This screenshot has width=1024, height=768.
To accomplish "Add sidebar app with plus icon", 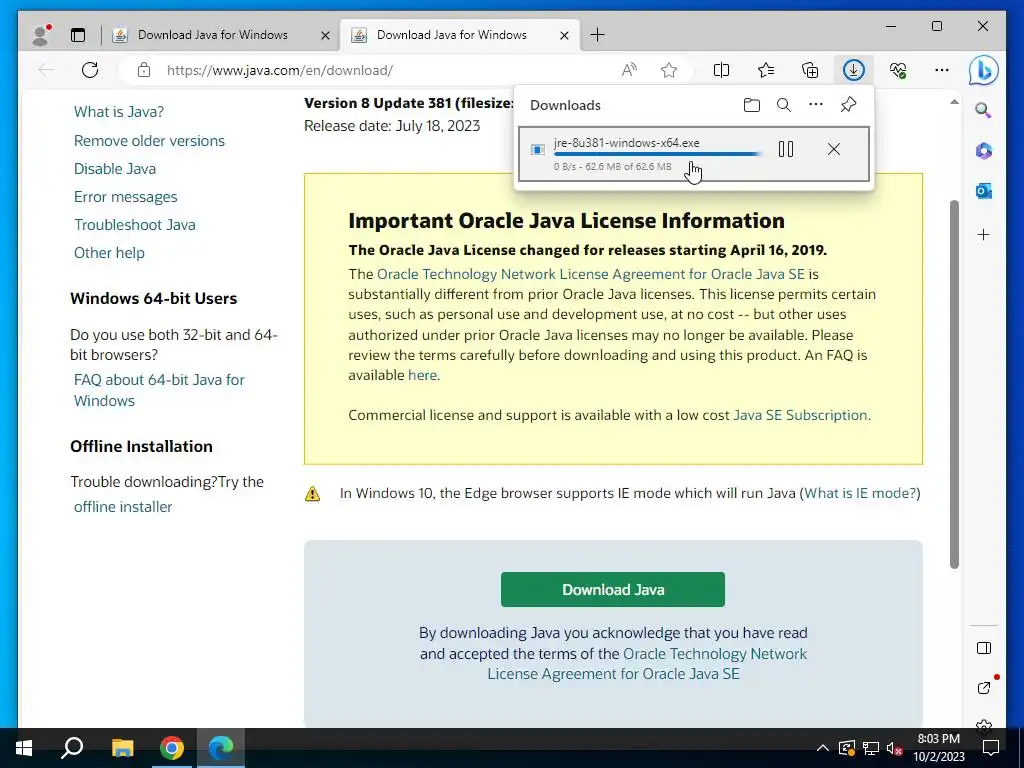I will pyautogui.click(x=984, y=234).
